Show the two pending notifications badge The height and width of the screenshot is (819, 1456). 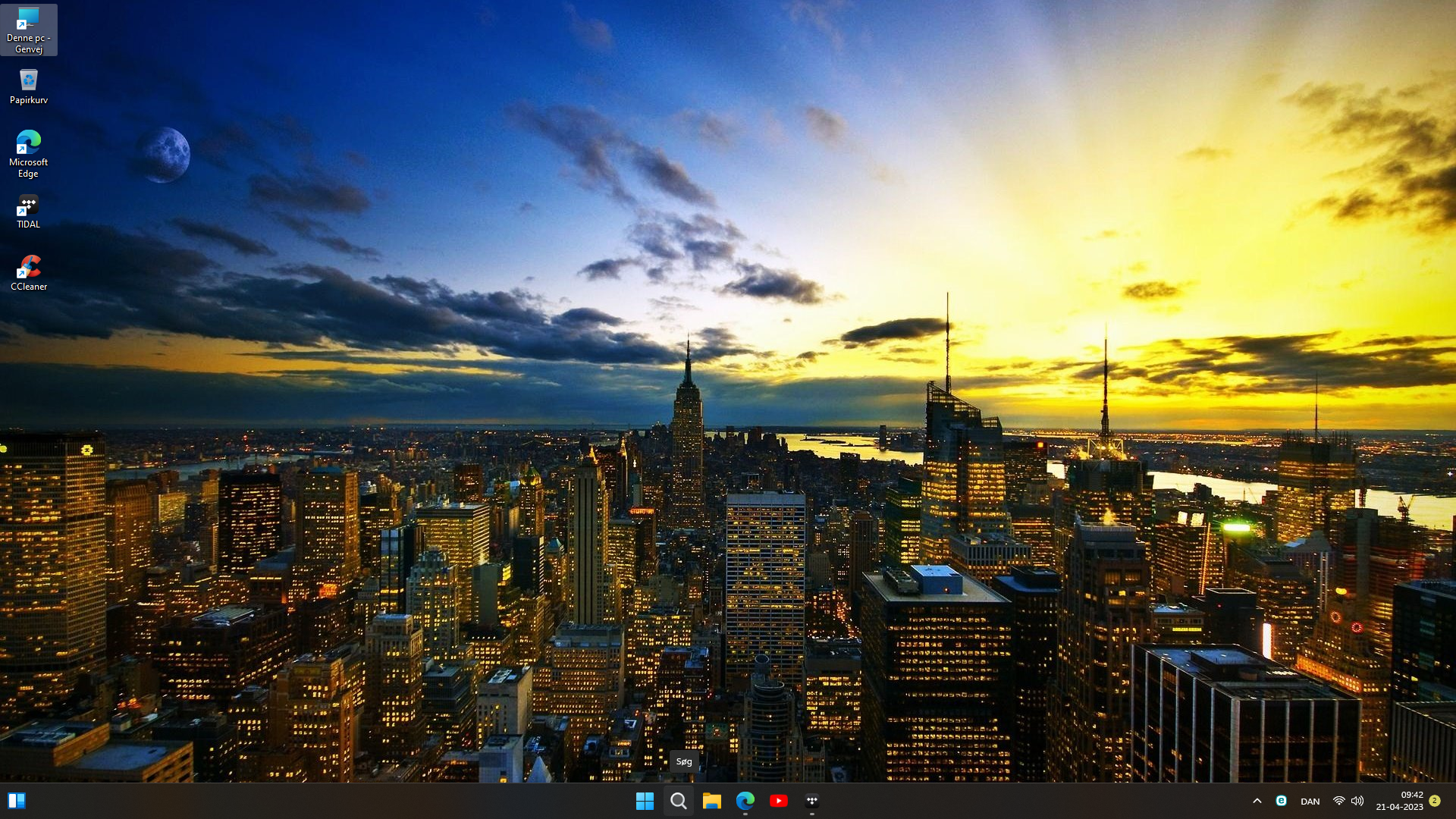tap(1435, 801)
